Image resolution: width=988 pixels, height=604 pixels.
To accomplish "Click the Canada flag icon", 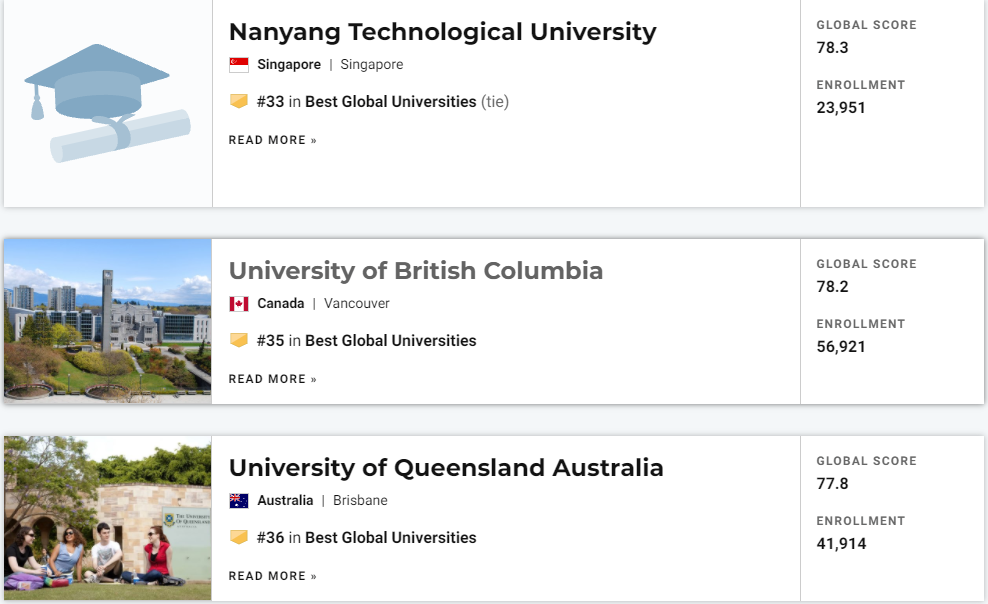I will click(x=239, y=304).
